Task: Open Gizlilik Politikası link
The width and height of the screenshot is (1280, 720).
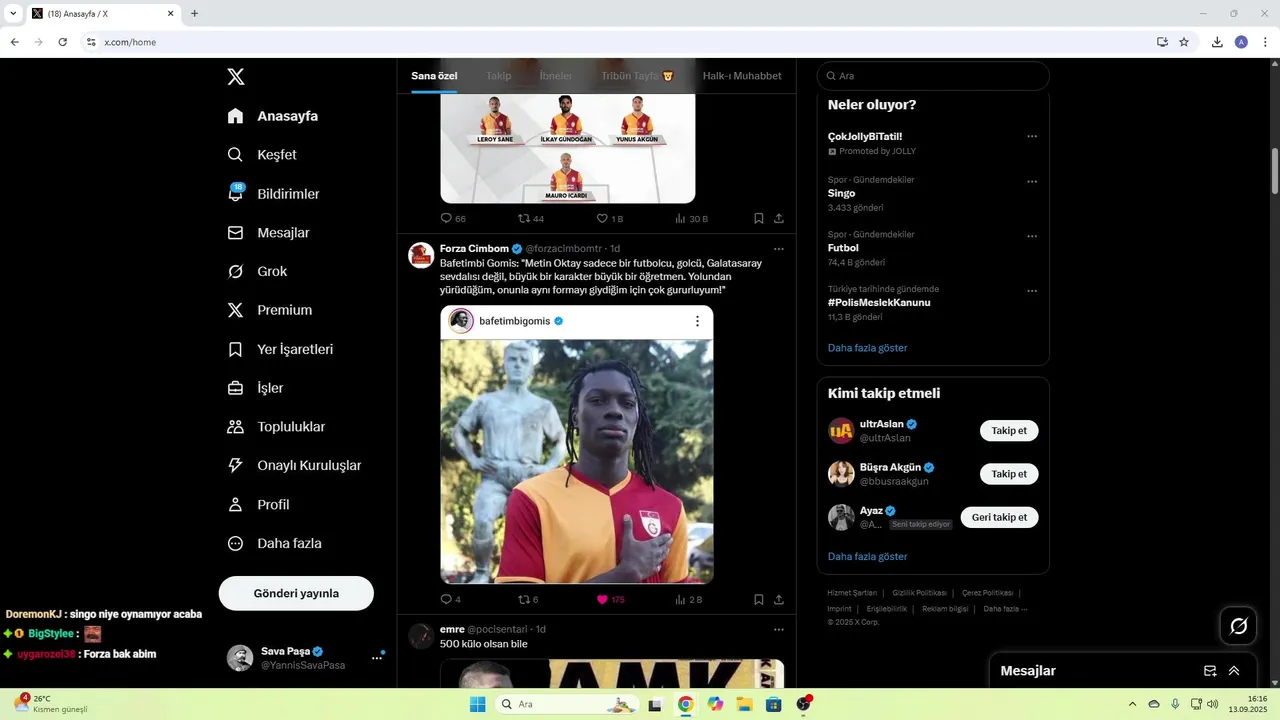Action: [919, 593]
